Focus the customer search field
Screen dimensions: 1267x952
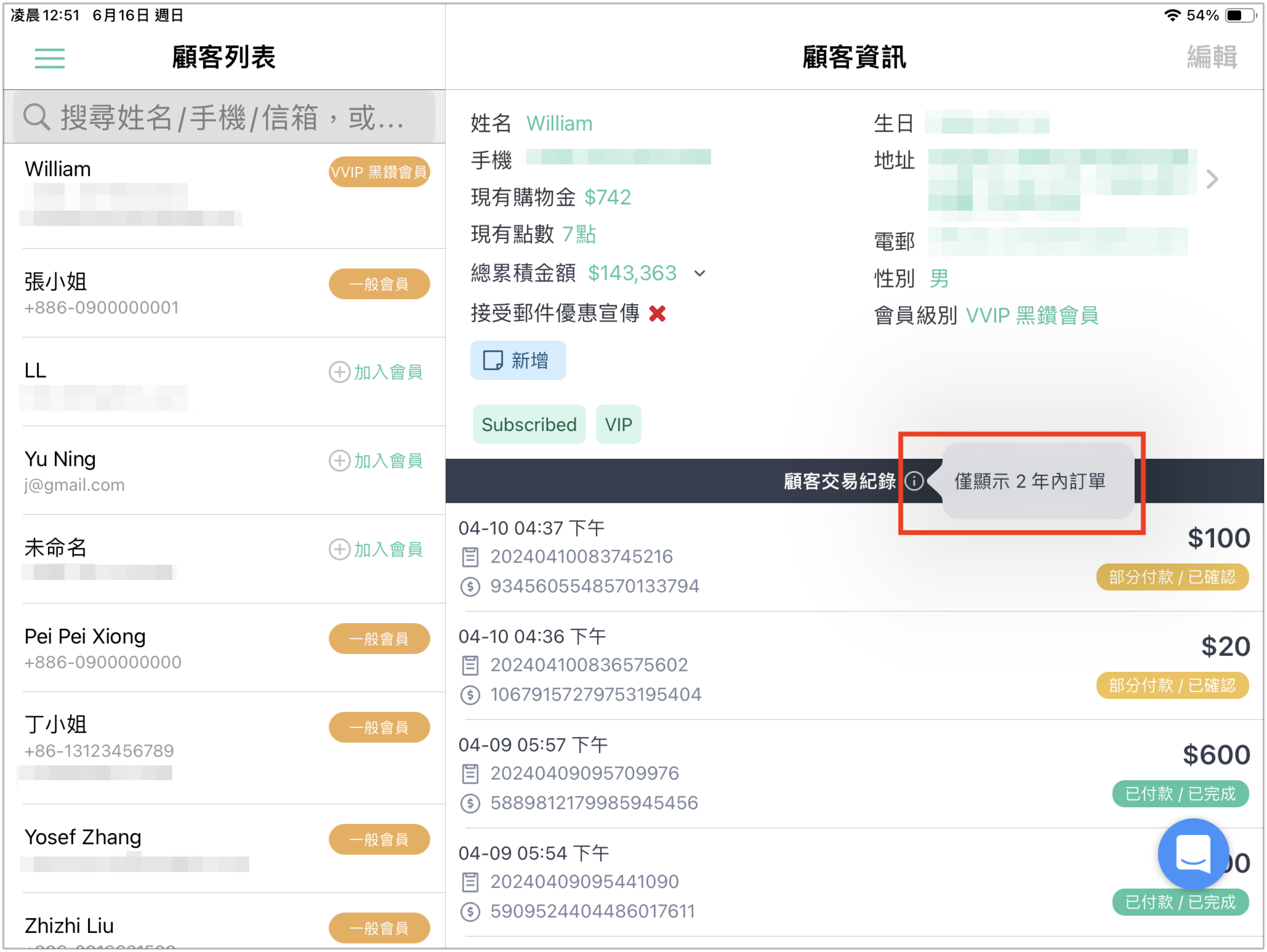coord(224,117)
